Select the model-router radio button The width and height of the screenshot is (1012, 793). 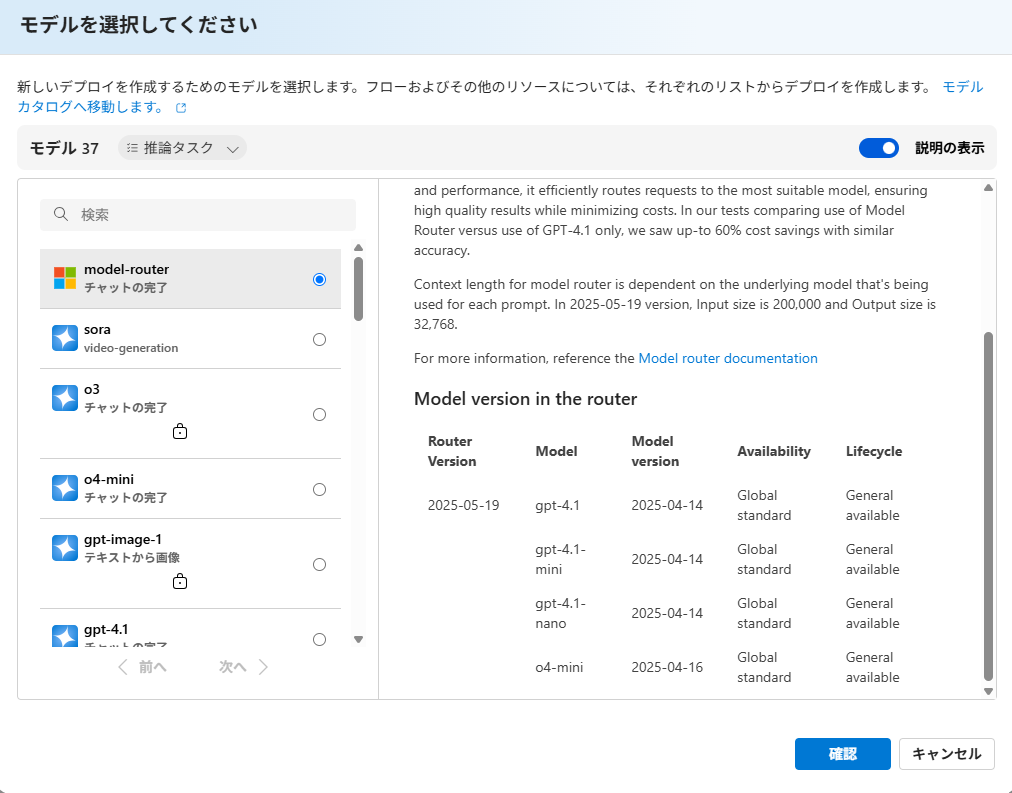(x=319, y=279)
